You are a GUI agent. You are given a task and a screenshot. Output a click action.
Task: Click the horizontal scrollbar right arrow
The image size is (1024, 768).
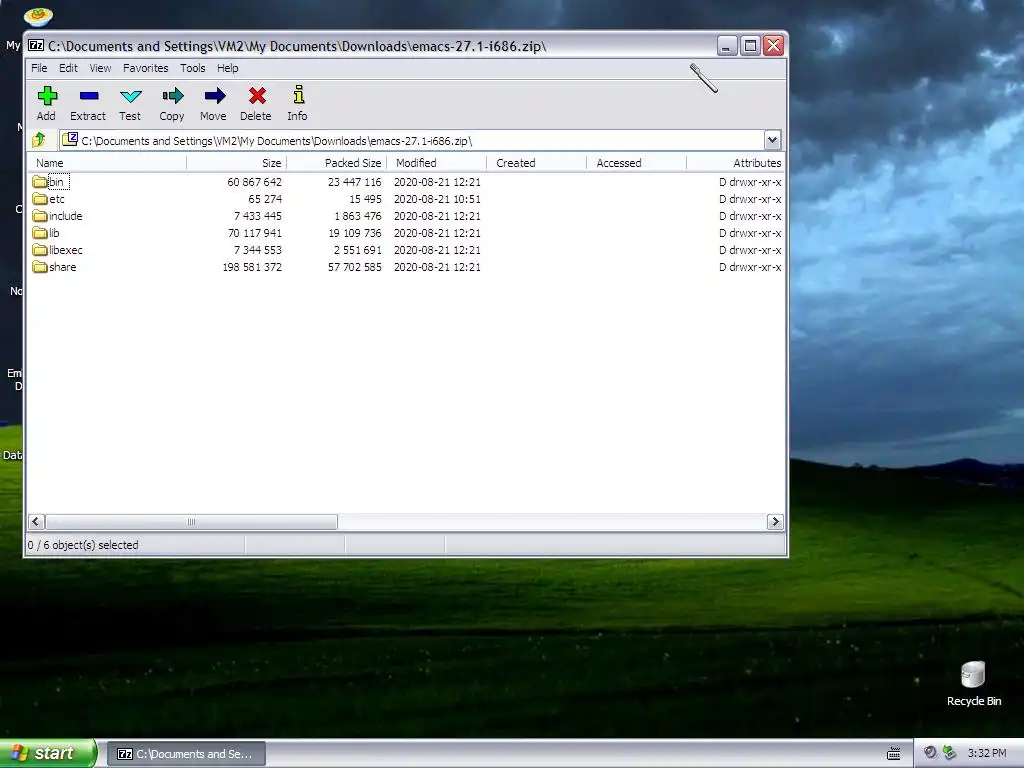[x=775, y=522]
